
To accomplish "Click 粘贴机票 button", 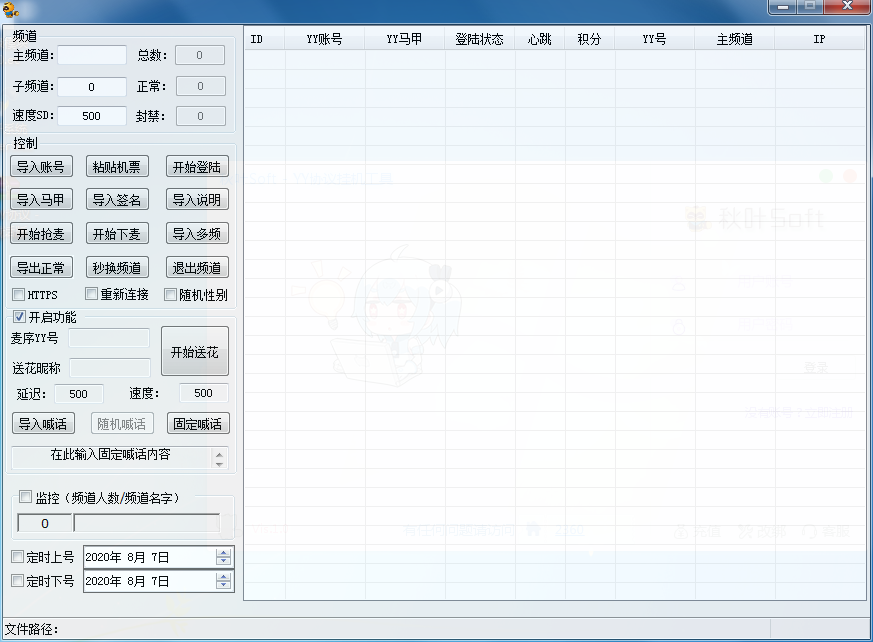I will click(x=117, y=166).
